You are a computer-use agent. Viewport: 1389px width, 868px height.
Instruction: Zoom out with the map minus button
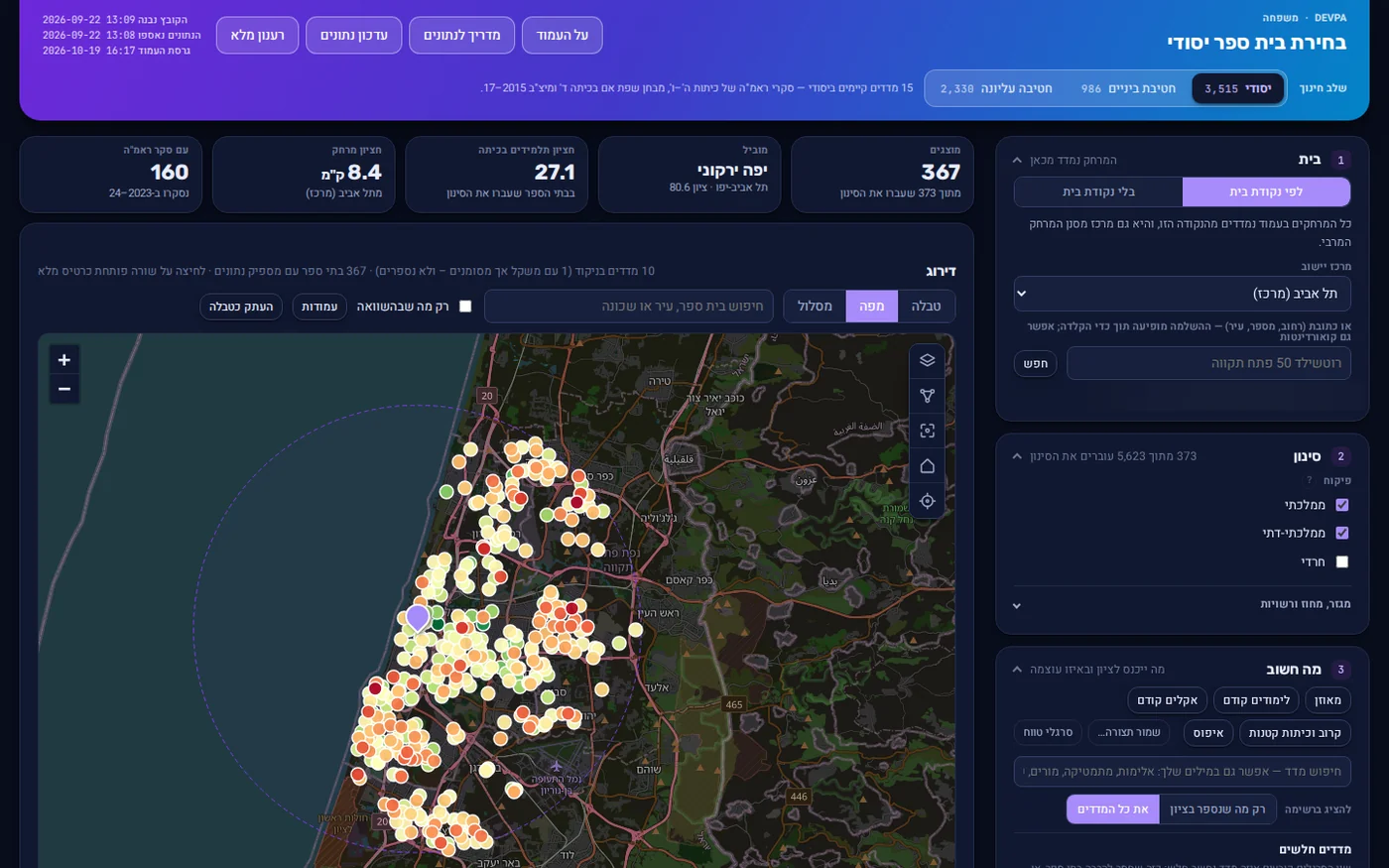pyautogui.click(x=64, y=389)
